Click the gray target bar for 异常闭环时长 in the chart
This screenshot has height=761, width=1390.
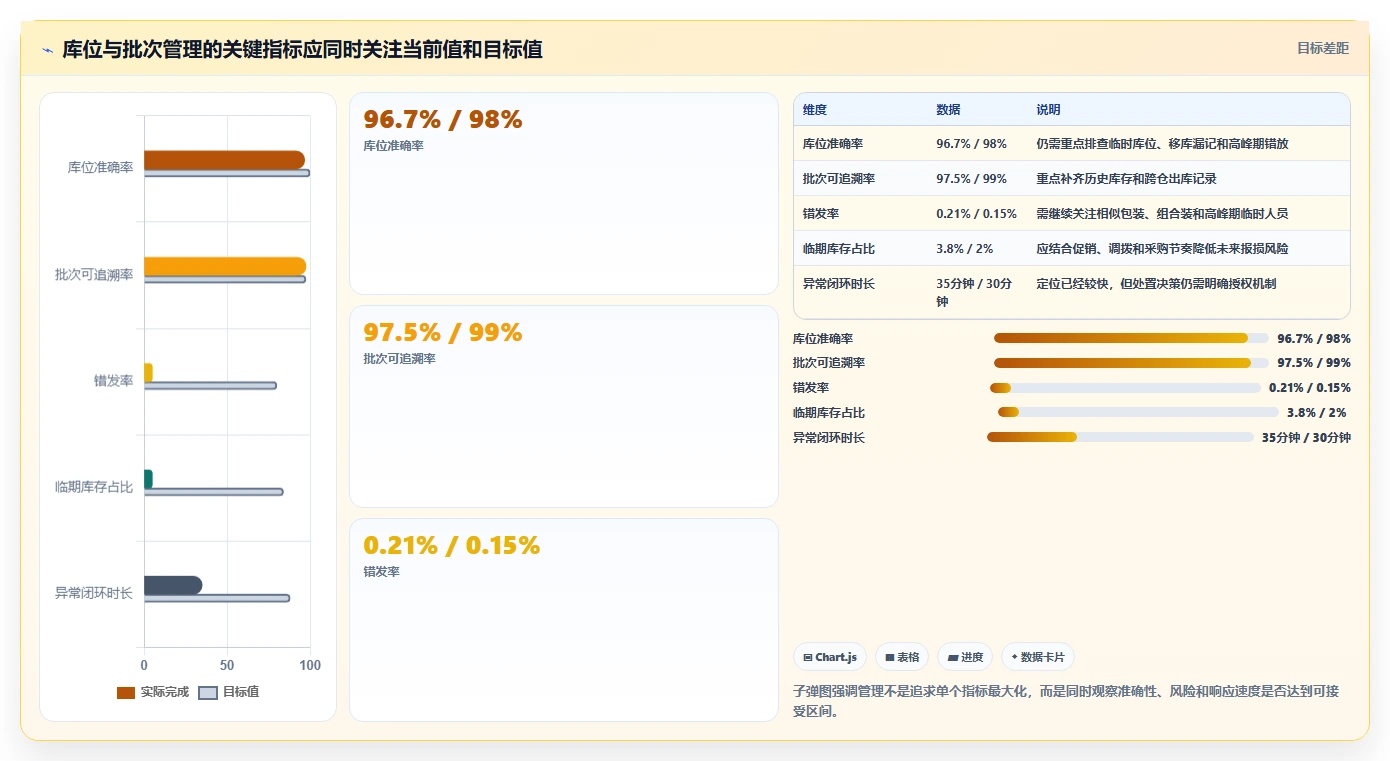click(217, 598)
